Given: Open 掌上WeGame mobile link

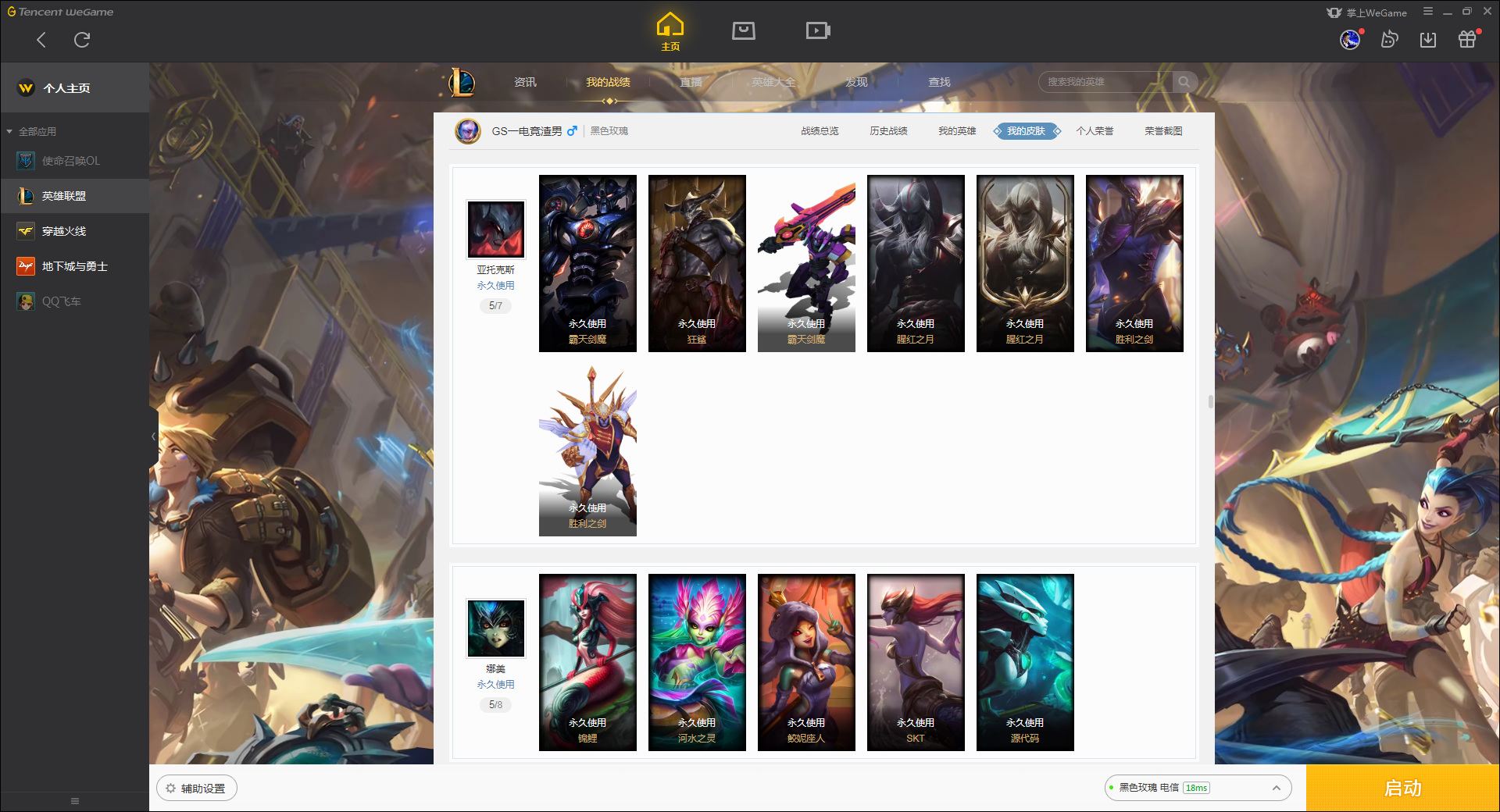Looking at the screenshot, I should 1367,12.
